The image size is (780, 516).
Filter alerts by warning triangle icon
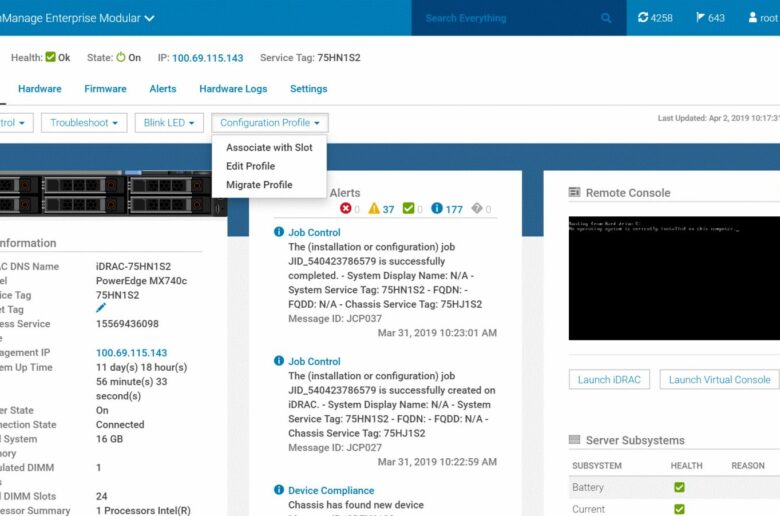374,208
